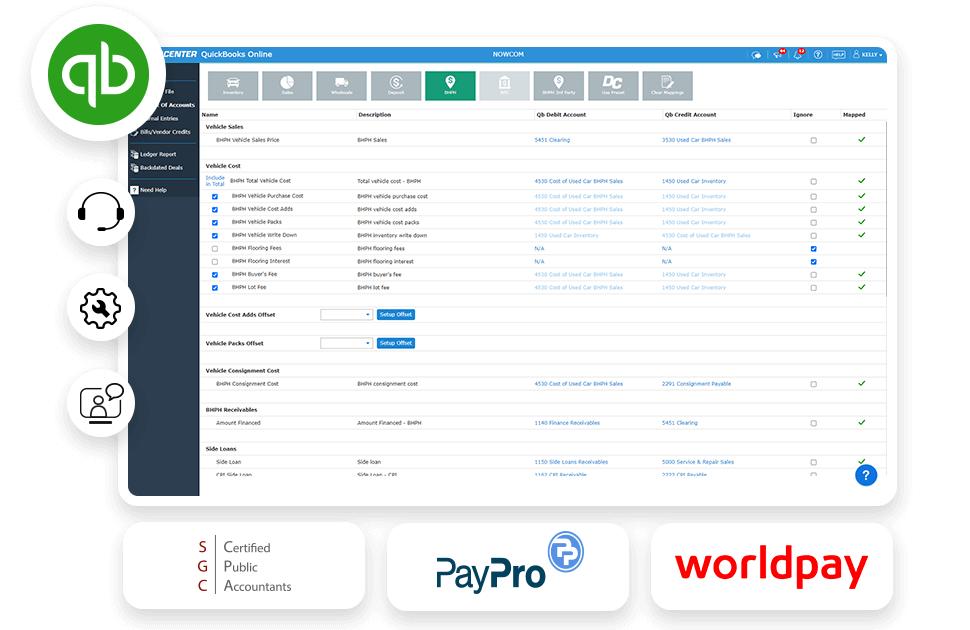Screen dimensions: 970x630
Task: Click the Qb Debit Account column header
Action: 560,115
